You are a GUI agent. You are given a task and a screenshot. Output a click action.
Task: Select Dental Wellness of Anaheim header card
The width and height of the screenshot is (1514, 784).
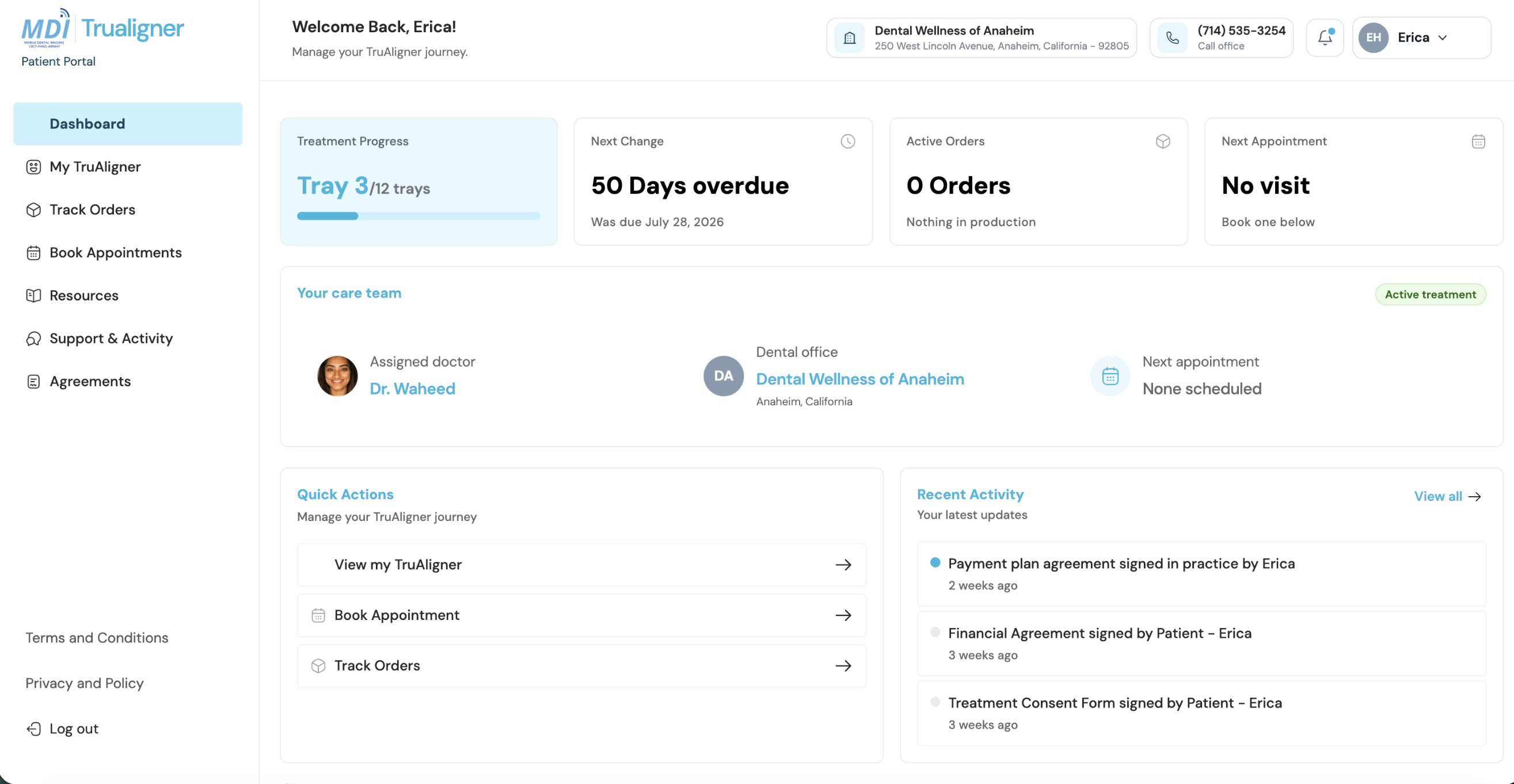click(x=981, y=37)
